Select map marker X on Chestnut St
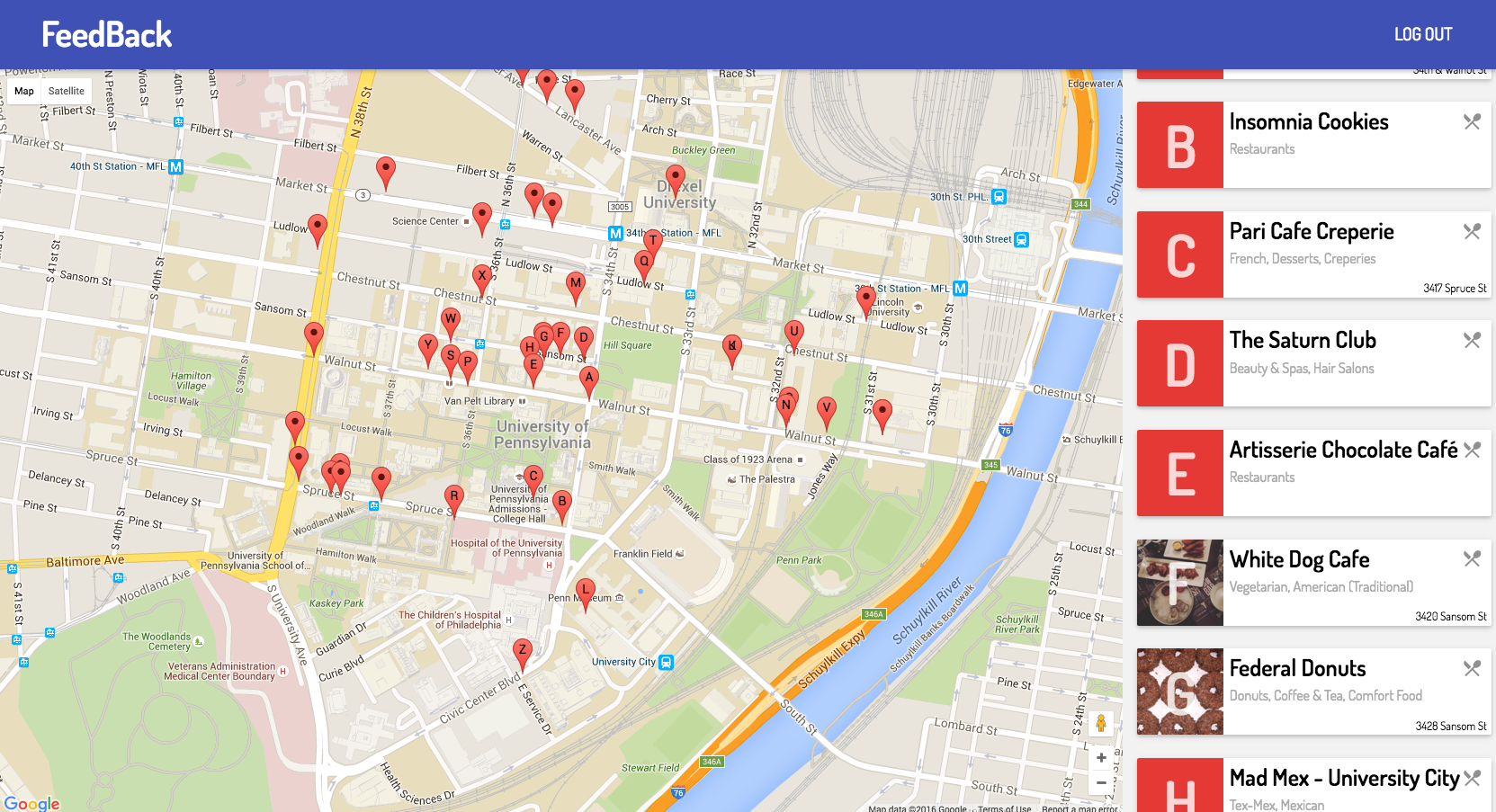 (x=482, y=281)
